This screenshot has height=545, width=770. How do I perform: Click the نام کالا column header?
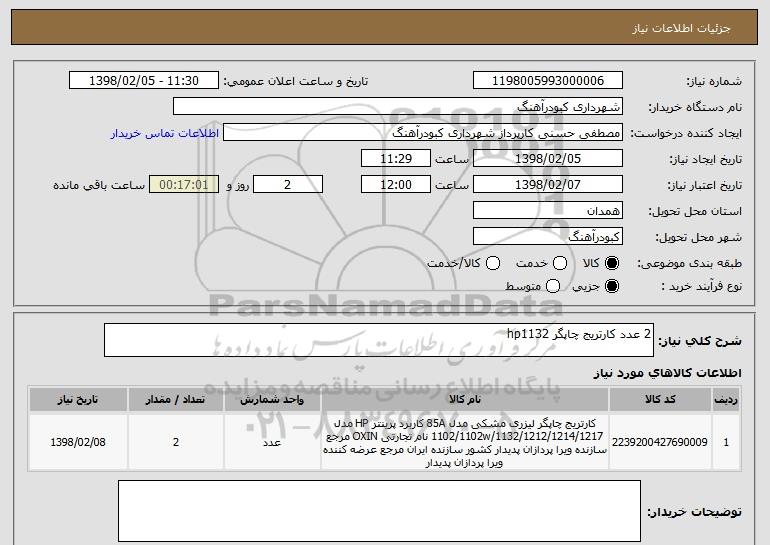pyautogui.click(x=465, y=400)
